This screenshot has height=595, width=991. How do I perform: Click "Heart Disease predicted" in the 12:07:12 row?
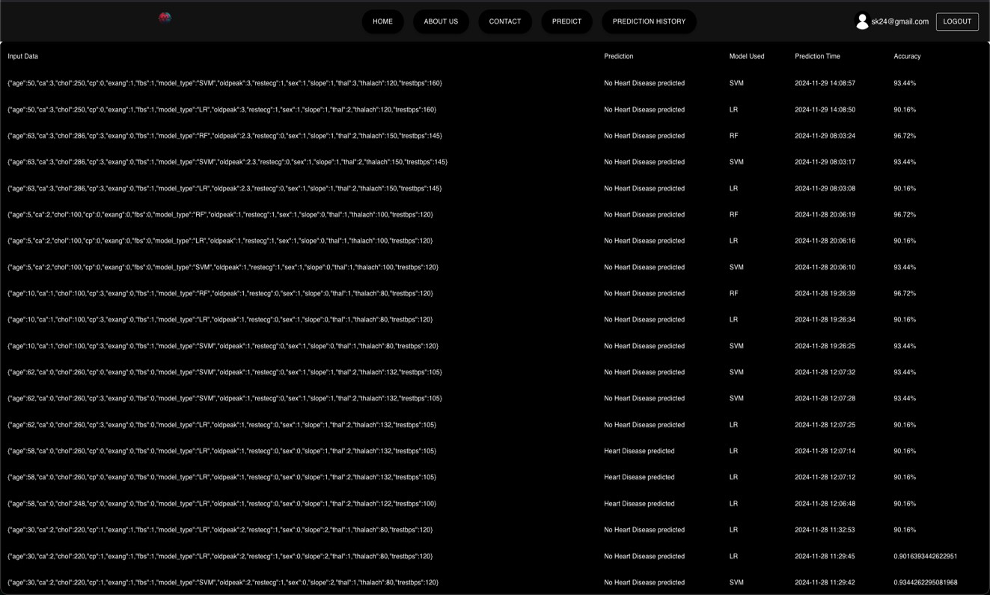(639, 477)
